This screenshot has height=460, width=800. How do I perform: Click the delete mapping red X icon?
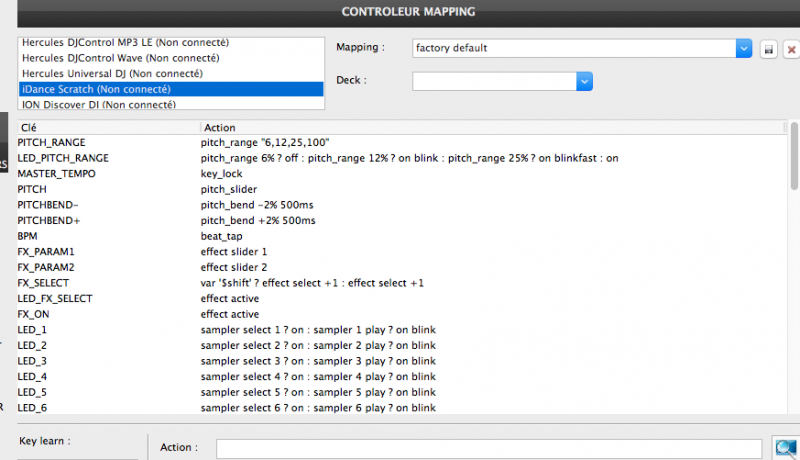(791, 49)
